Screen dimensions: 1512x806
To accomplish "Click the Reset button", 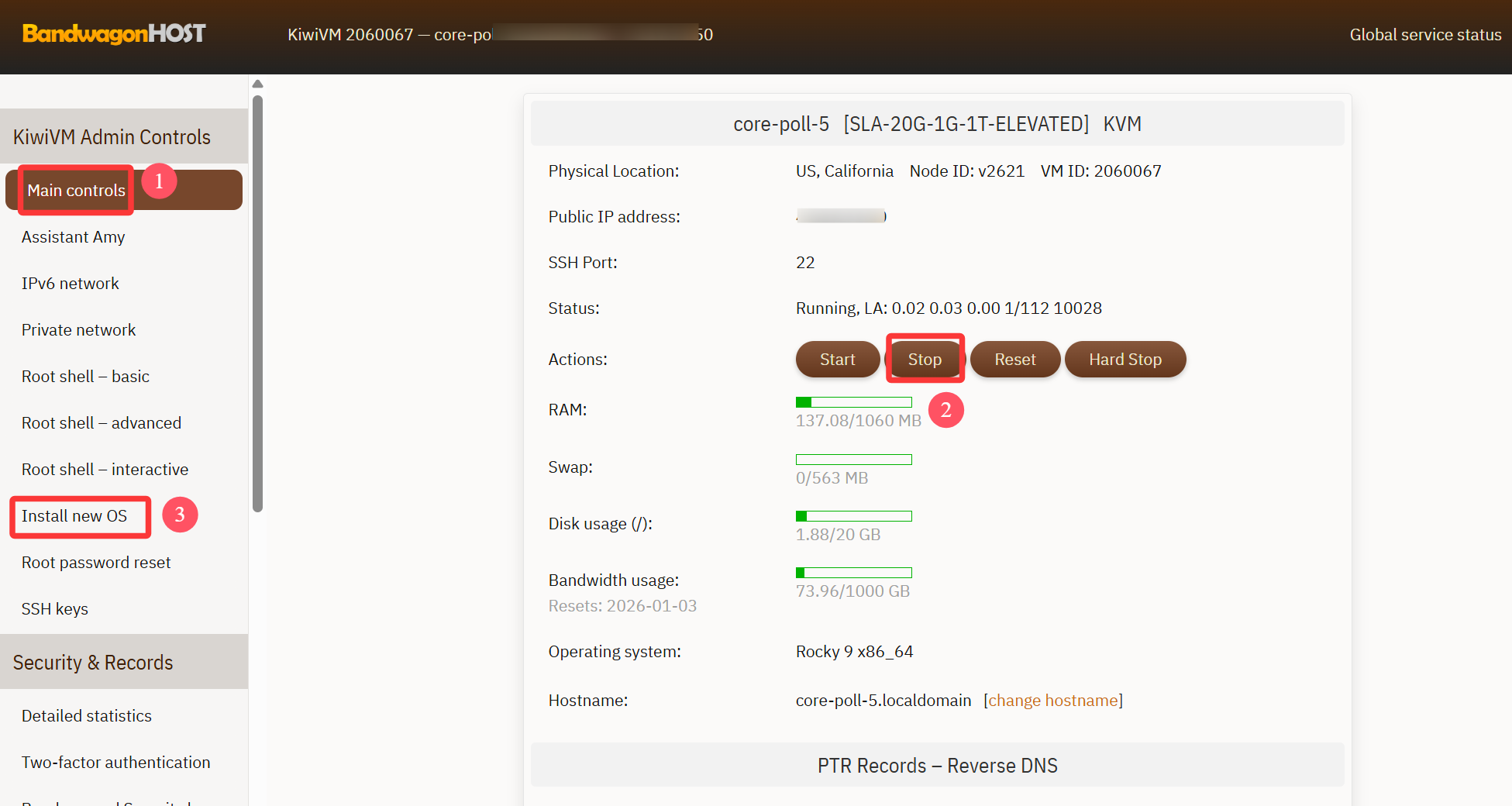I will coord(1014,360).
